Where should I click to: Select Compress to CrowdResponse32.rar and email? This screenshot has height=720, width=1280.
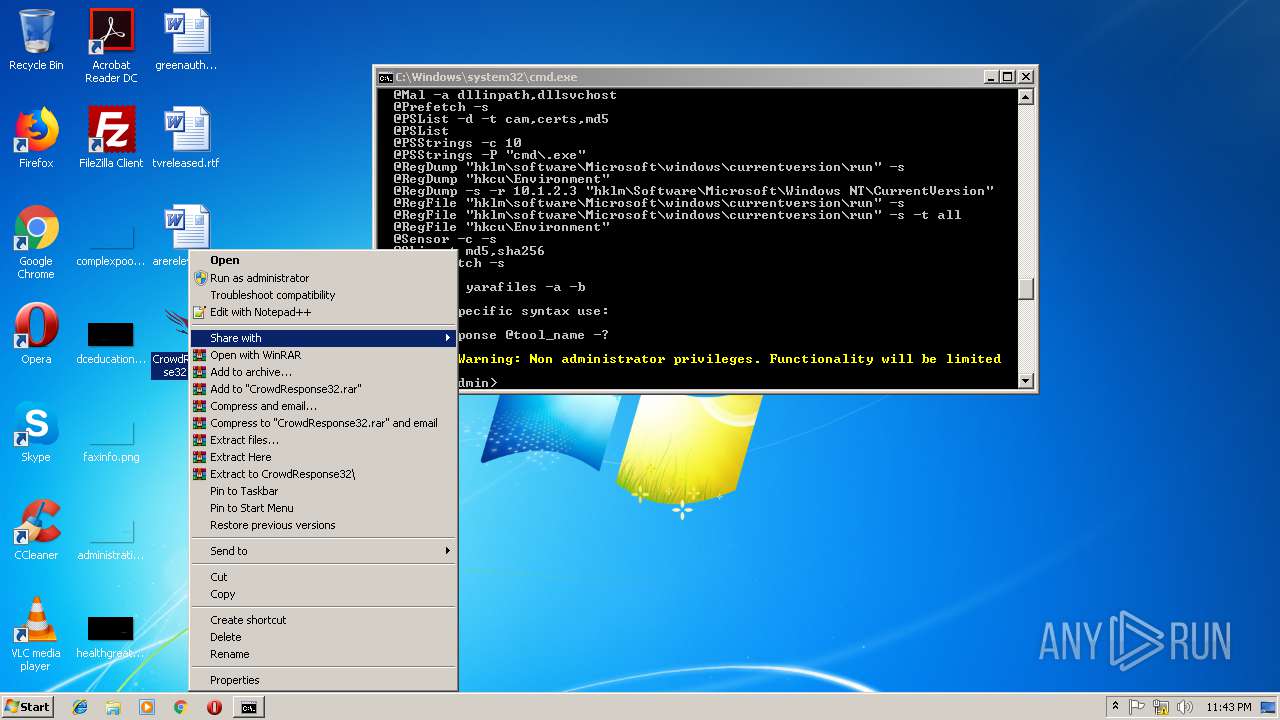pyautogui.click(x=324, y=423)
